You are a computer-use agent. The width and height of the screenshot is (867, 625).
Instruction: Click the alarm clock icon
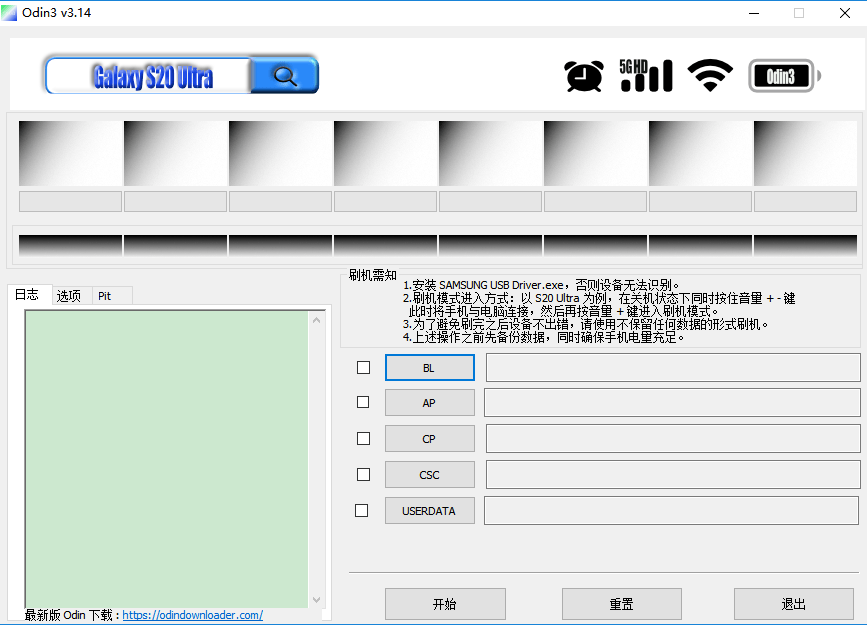[583, 74]
